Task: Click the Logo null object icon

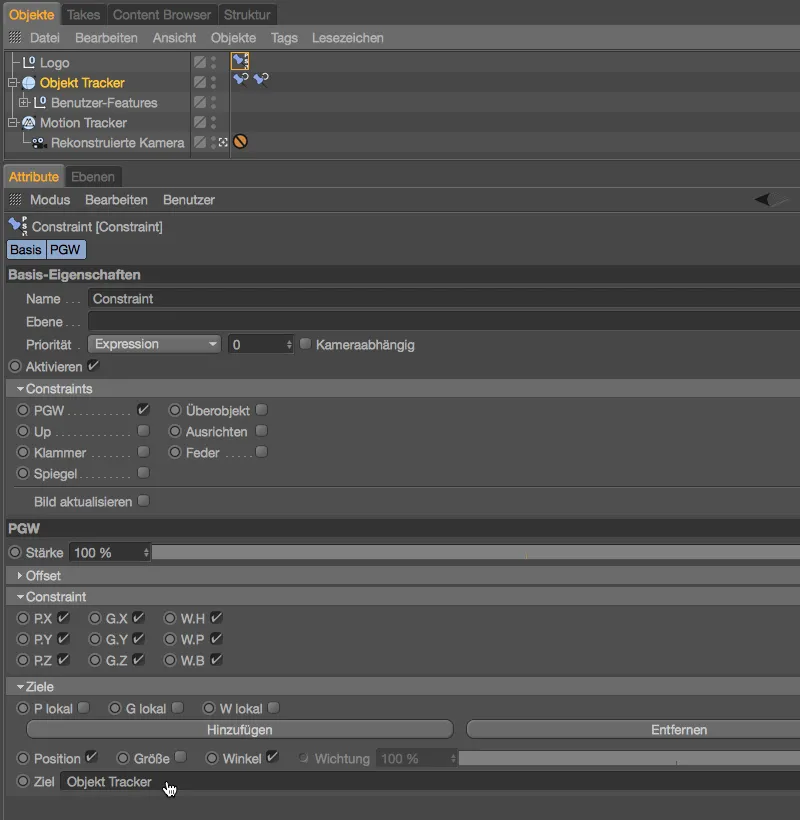Action: (x=29, y=63)
